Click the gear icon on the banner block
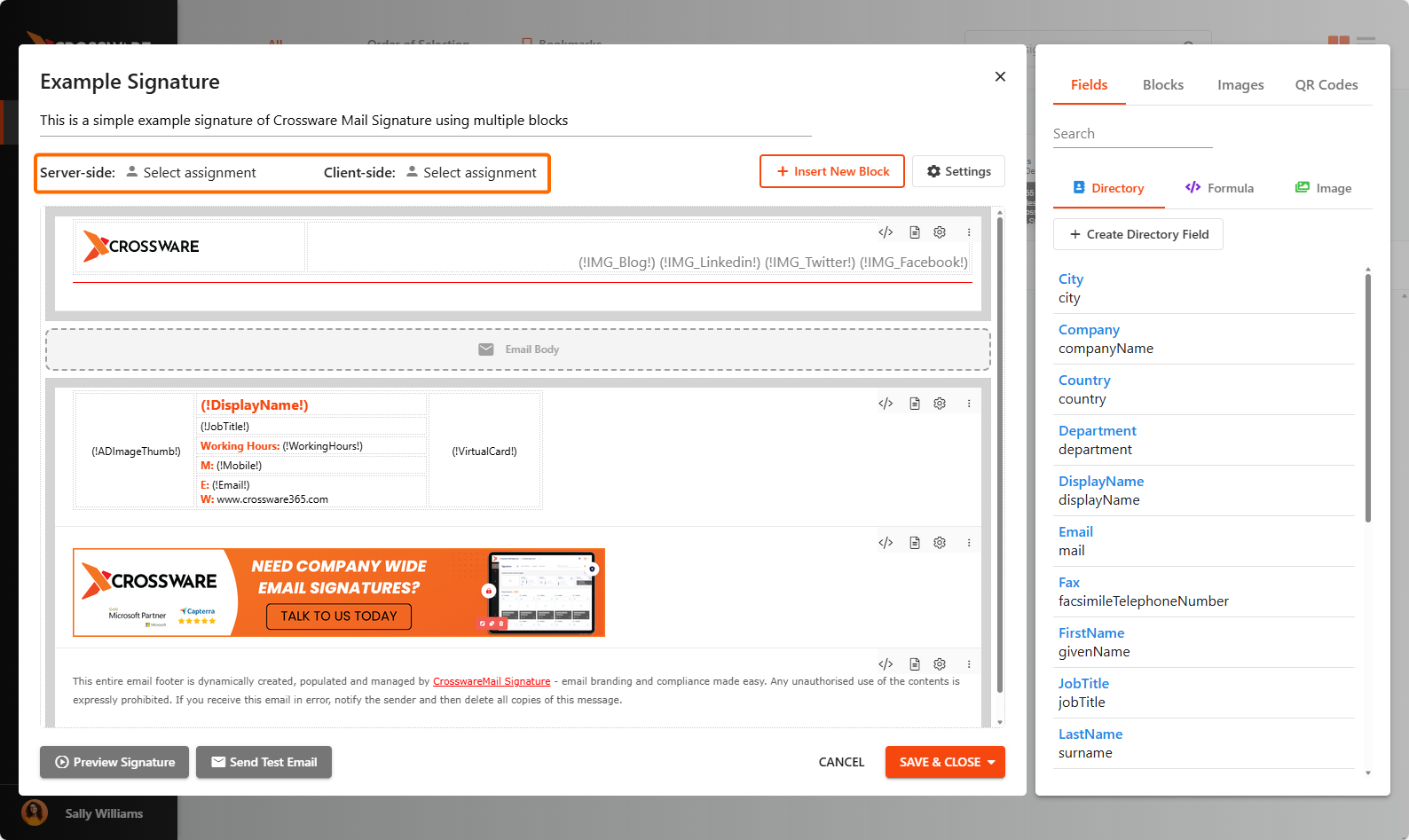This screenshot has width=1409, height=840. point(940,543)
